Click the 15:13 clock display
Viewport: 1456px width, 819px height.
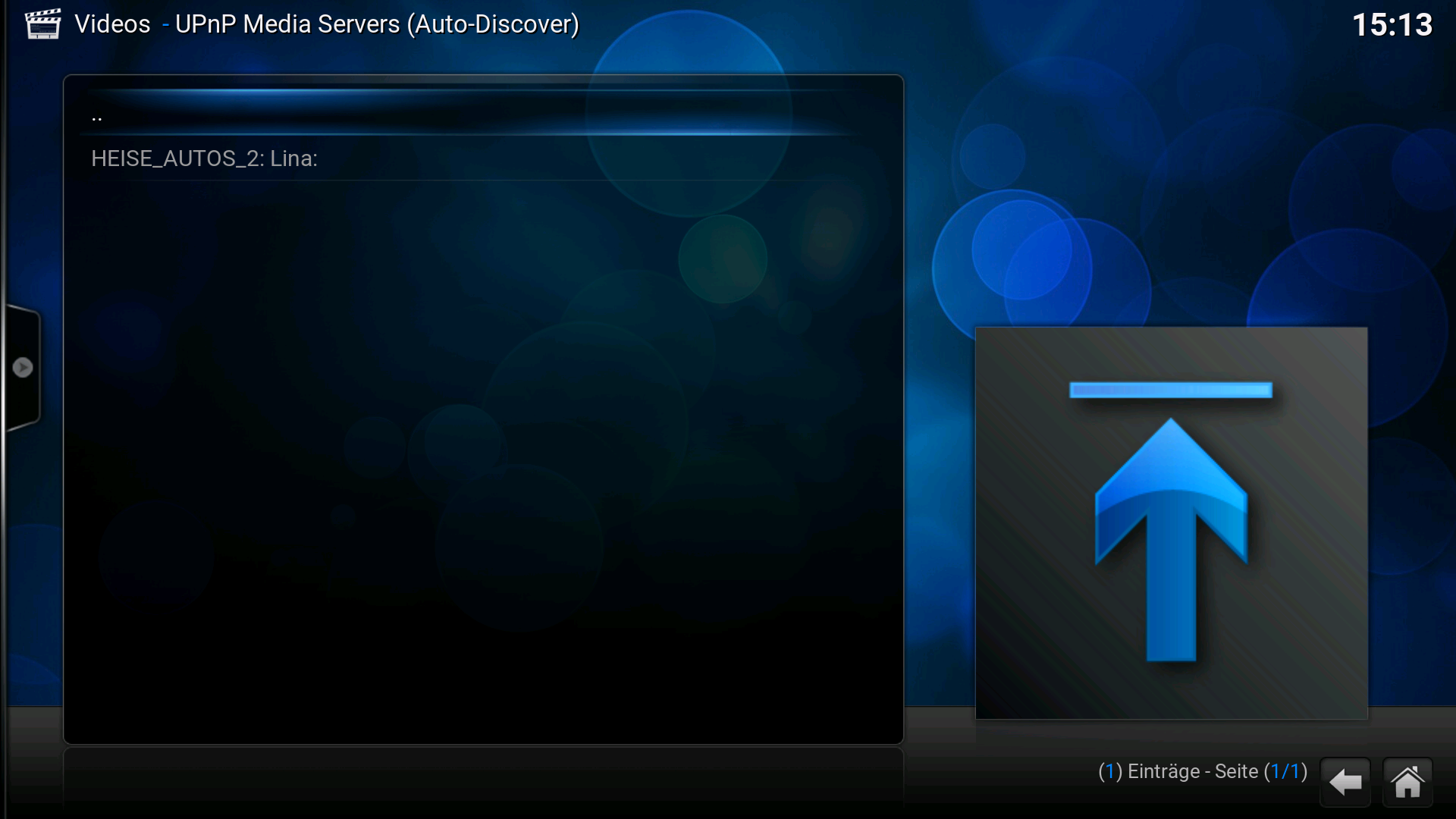click(x=1392, y=25)
